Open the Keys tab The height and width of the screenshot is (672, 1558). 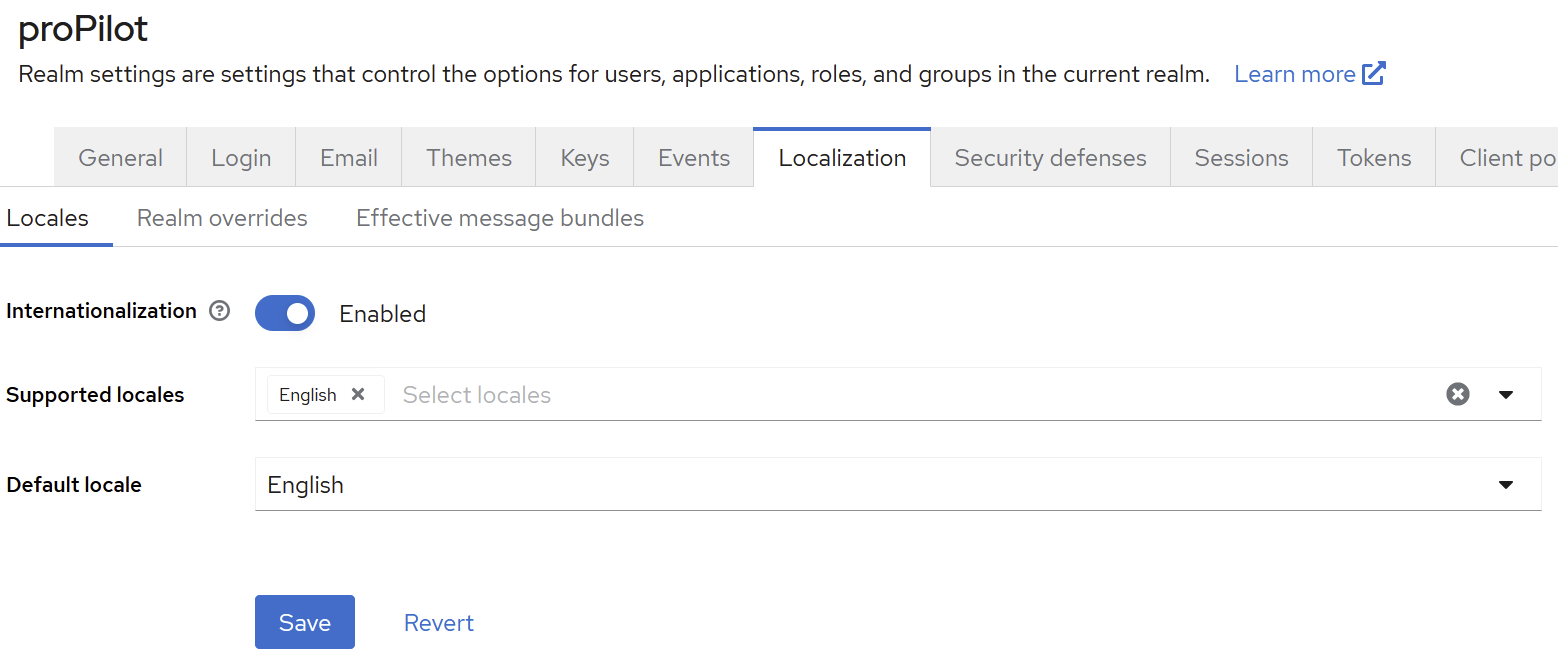585,158
